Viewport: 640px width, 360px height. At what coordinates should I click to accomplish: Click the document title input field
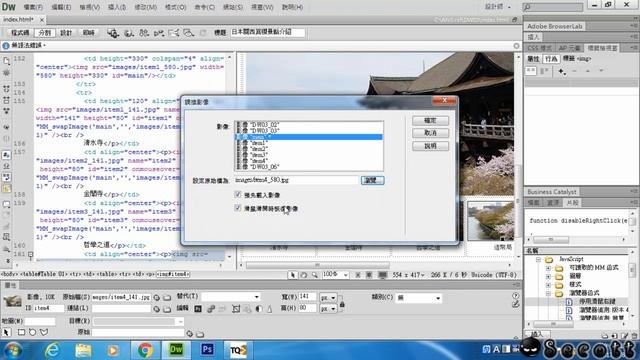coord(267,32)
